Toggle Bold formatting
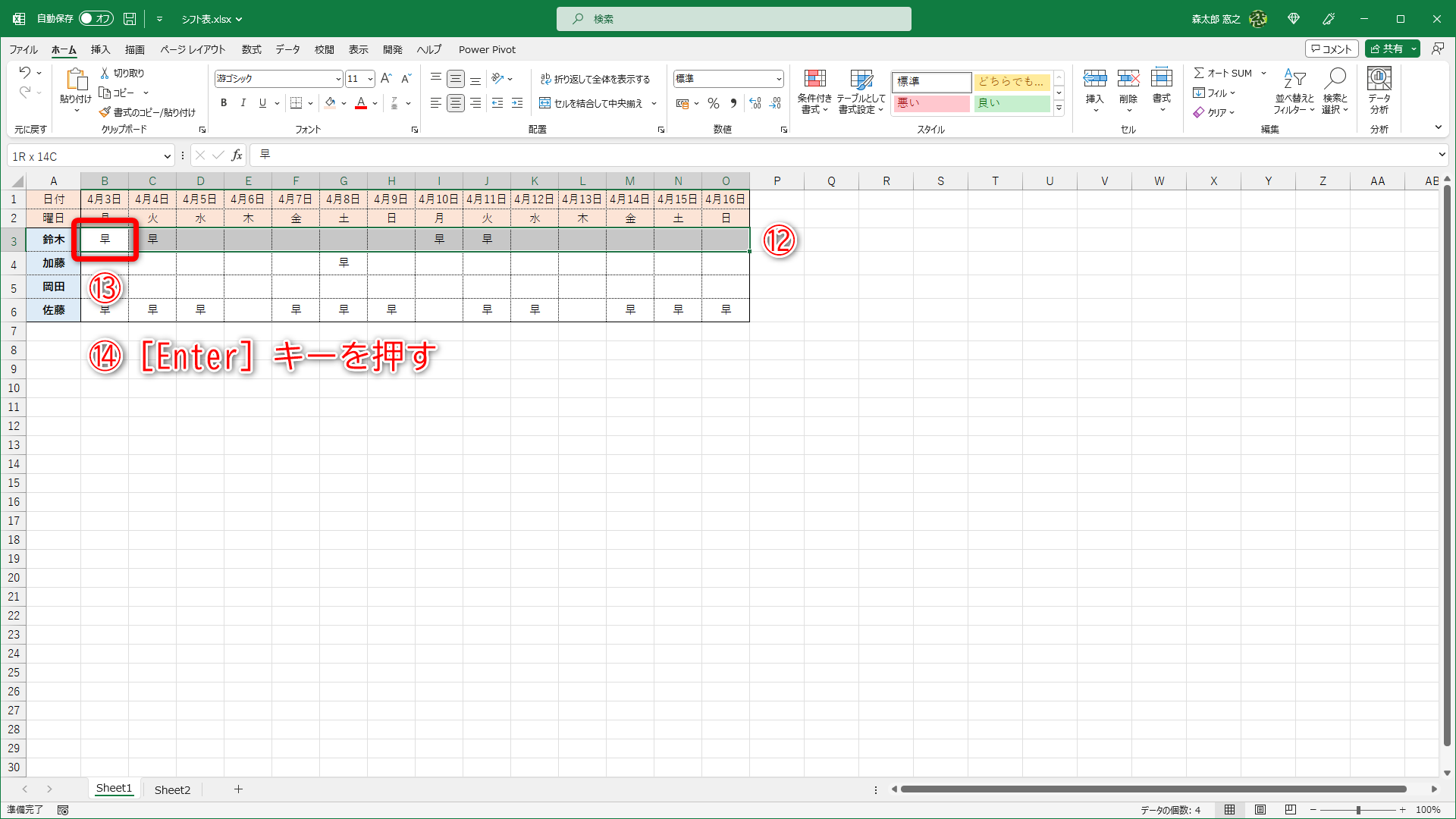This screenshot has width=1456, height=819. [x=224, y=103]
